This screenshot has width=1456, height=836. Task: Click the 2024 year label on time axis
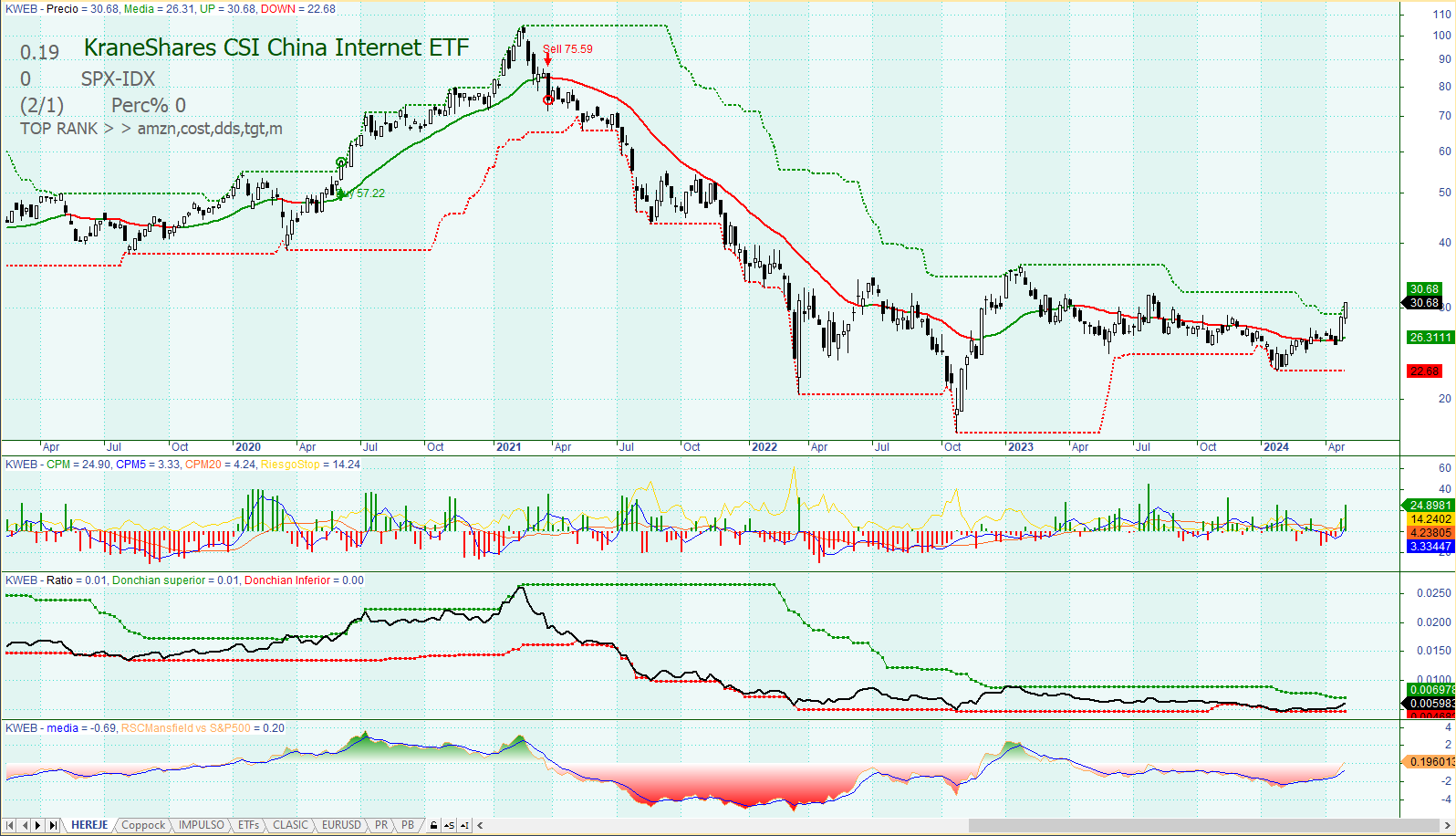pos(1276,447)
